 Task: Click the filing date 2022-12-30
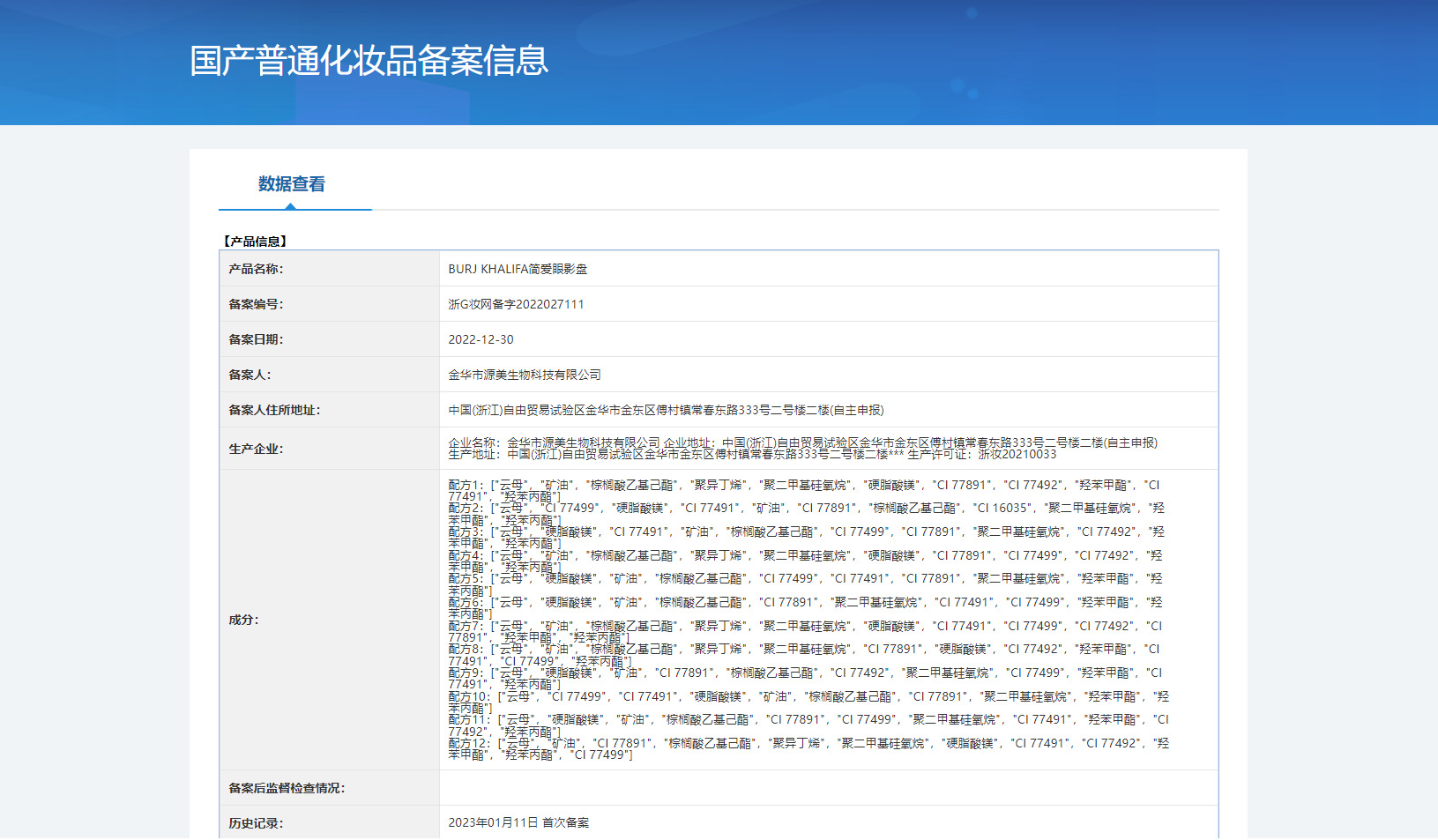tap(481, 339)
